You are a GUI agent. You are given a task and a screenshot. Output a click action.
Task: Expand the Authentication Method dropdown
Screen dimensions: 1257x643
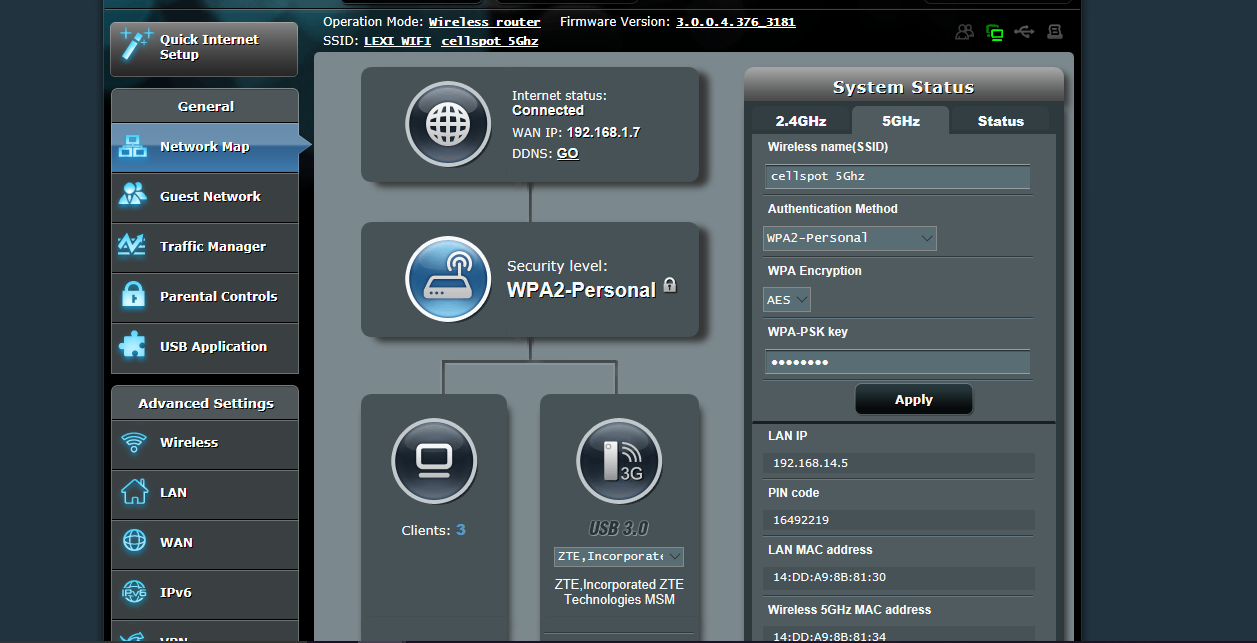pos(850,238)
